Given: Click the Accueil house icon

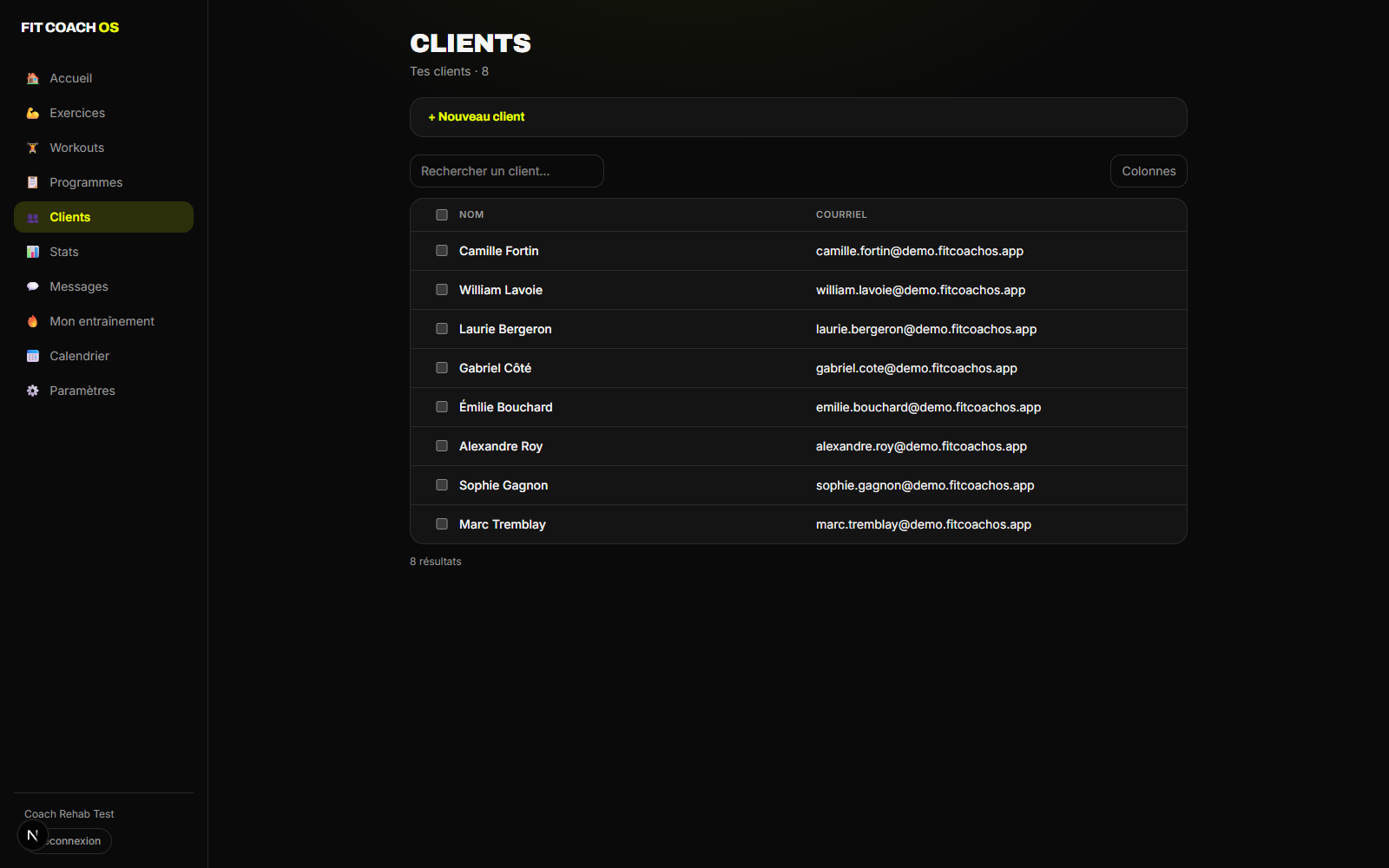Looking at the screenshot, I should point(33,78).
